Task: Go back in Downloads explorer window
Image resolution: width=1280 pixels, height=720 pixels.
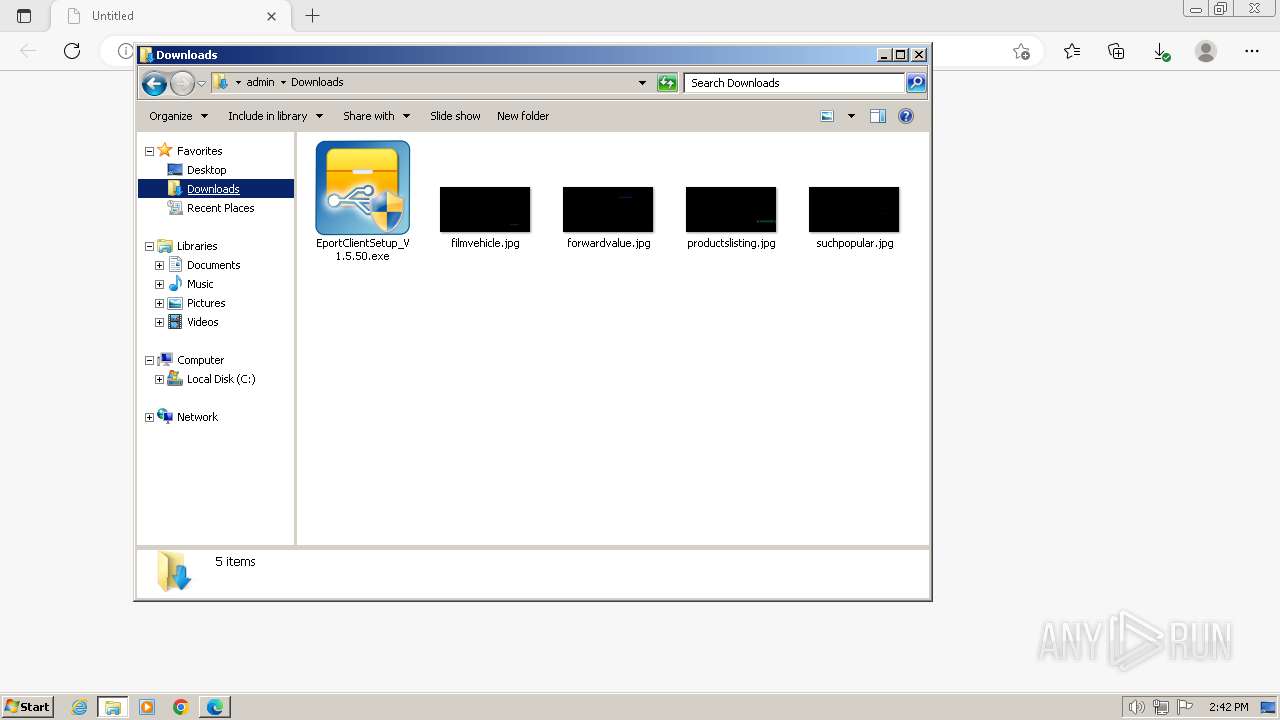Action: coord(154,84)
